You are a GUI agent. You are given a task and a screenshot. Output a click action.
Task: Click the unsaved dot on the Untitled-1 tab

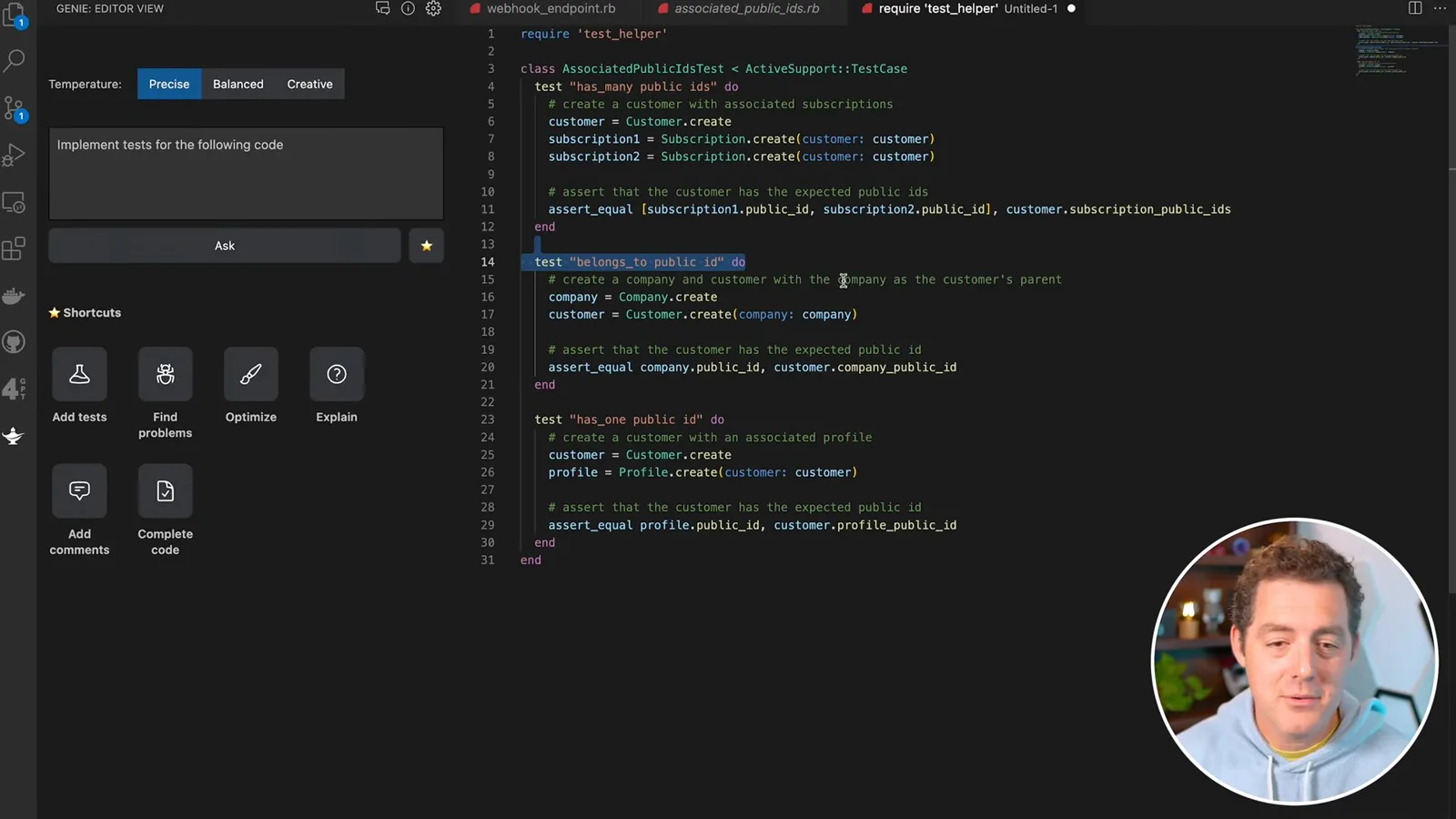tap(1071, 8)
